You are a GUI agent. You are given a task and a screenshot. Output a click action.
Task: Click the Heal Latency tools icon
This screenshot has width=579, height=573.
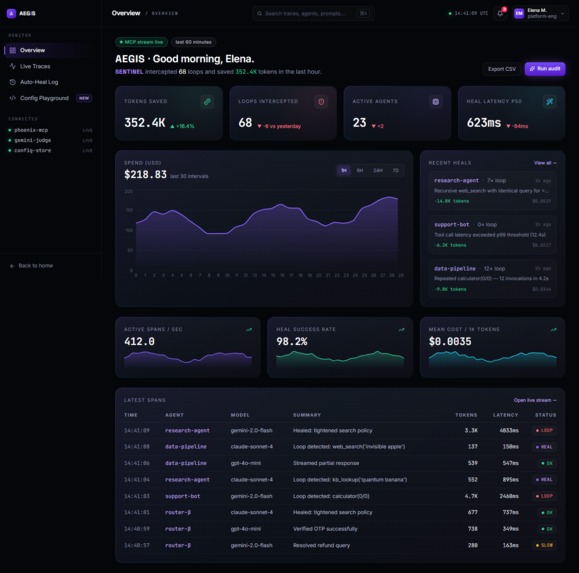[x=550, y=102]
